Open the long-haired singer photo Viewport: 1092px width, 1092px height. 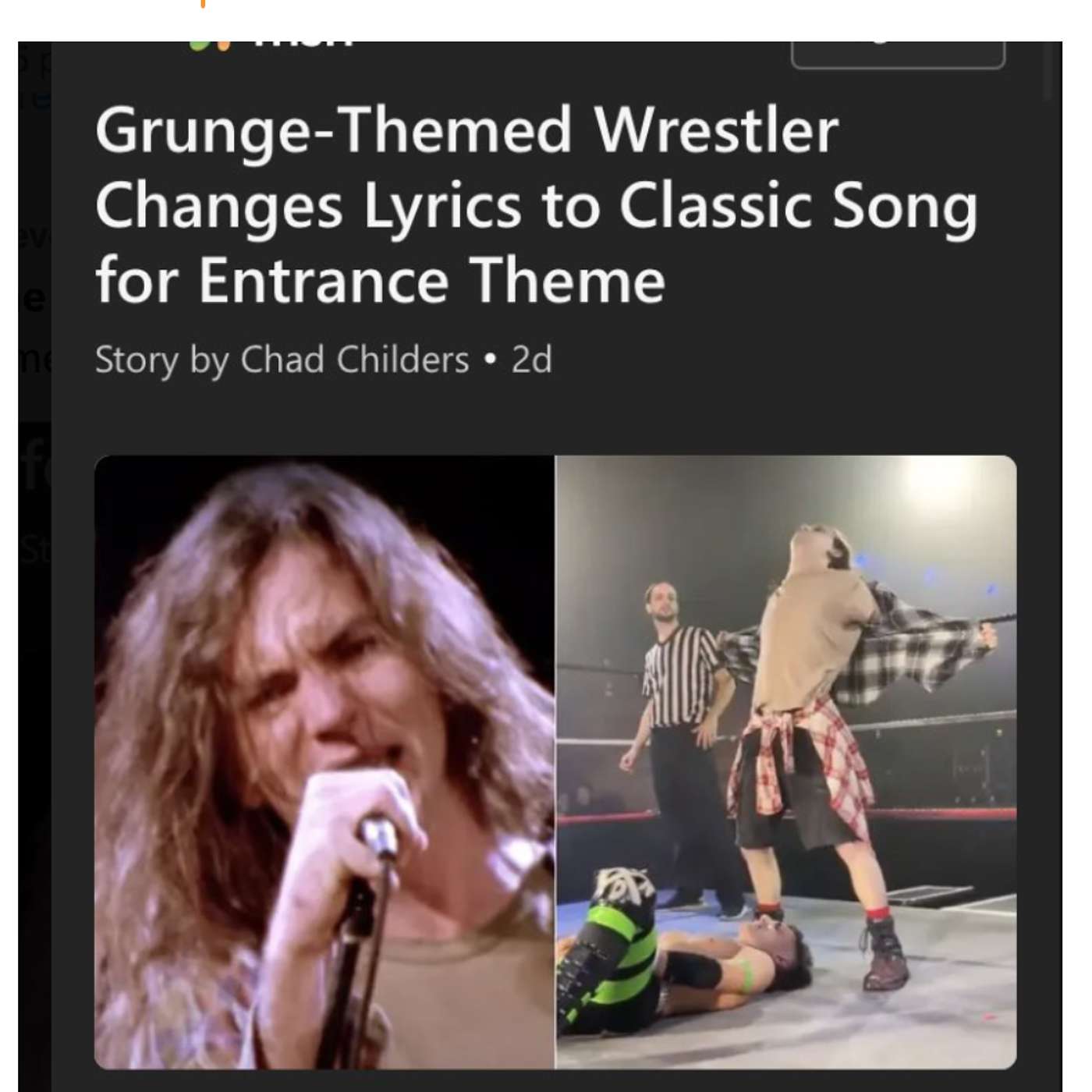(324, 762)
